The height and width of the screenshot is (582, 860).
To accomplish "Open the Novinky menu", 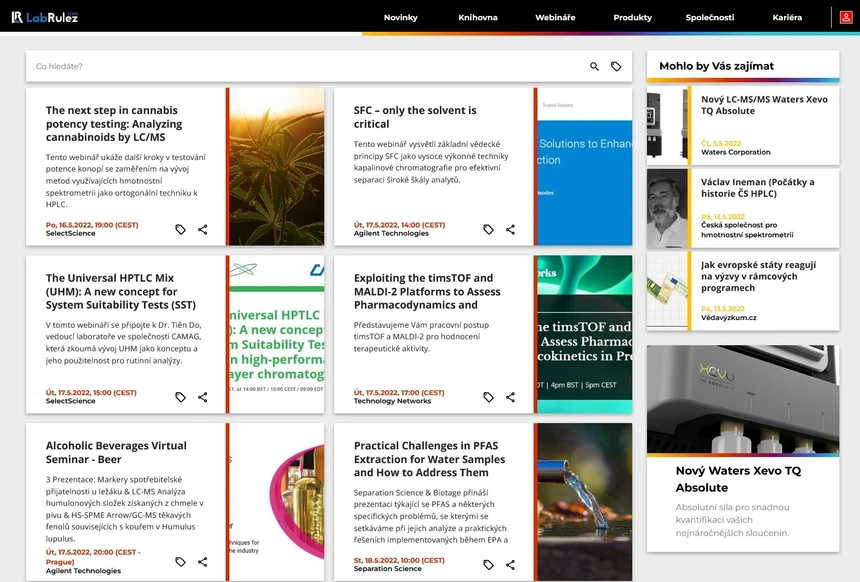I will tap(400, 18).
